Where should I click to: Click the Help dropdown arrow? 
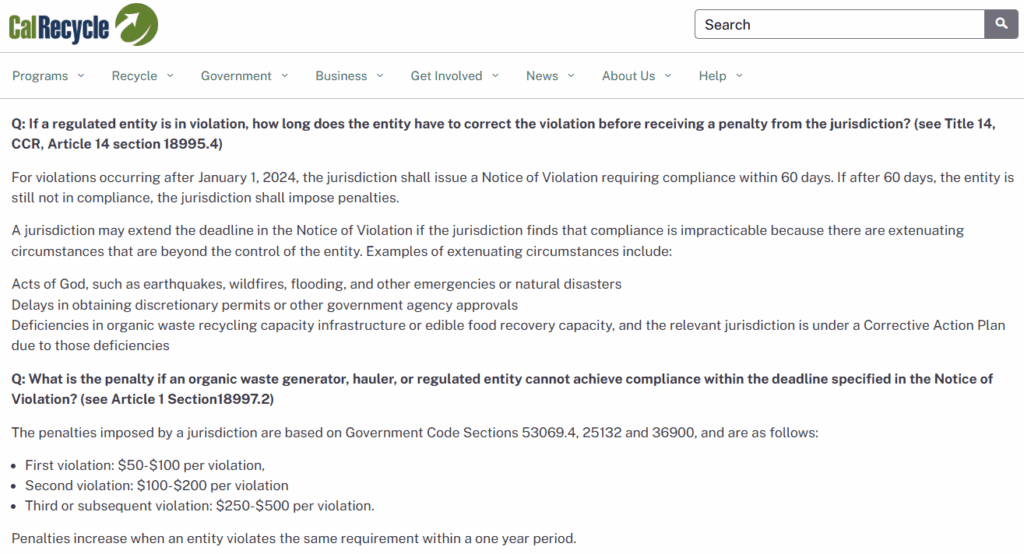[x=739, y=76]
